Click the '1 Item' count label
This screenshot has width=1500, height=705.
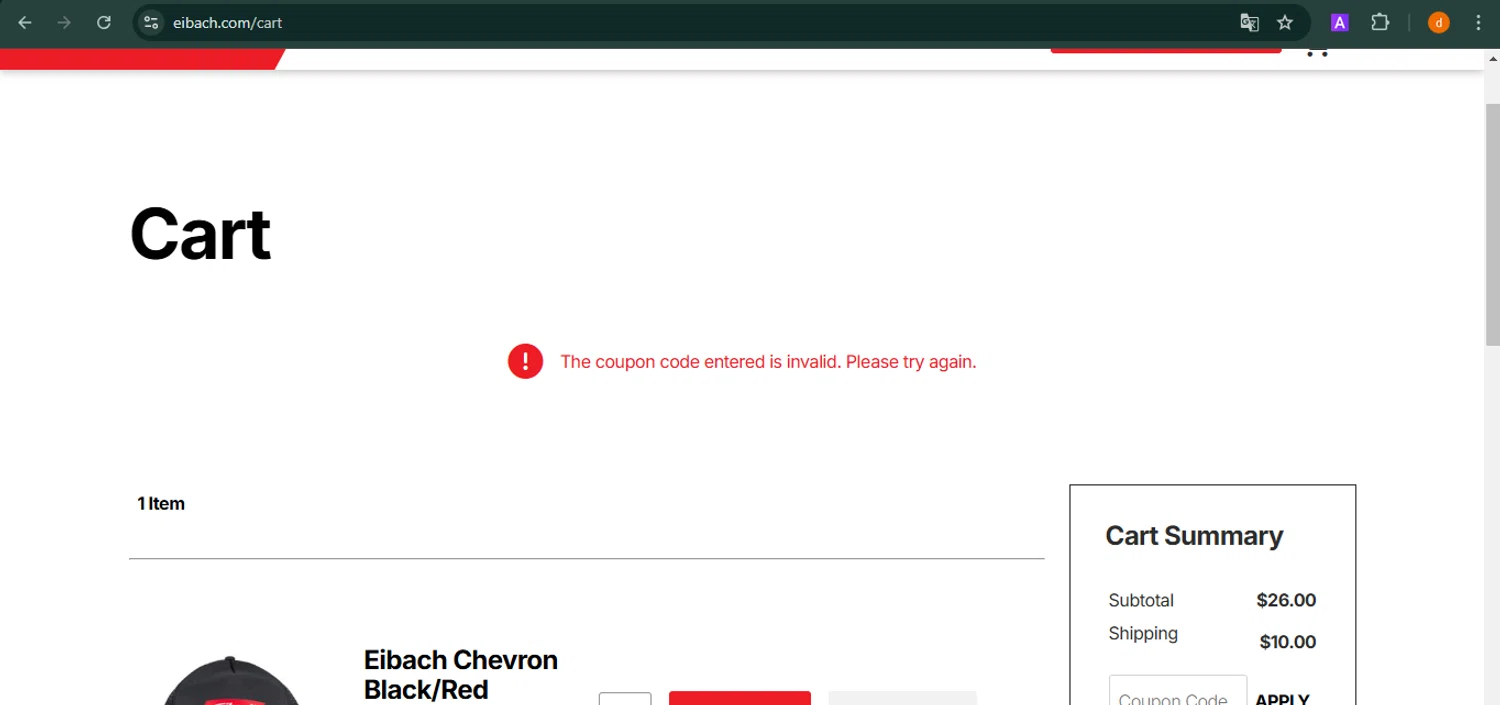(161, 503)
